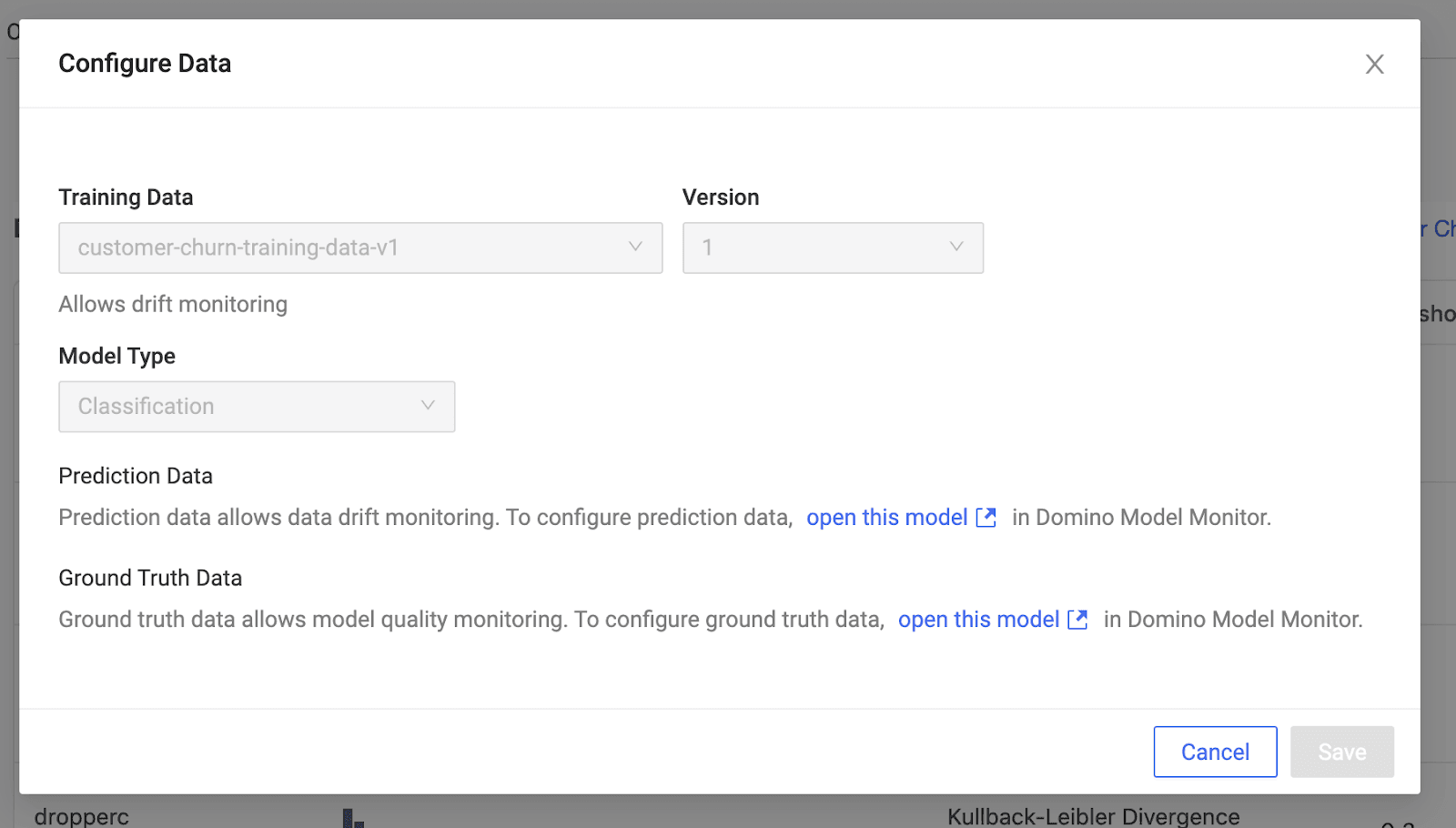Close the Configure Data dialog
Viewport: 1456px width, 828px height.
click(1374, 64)
